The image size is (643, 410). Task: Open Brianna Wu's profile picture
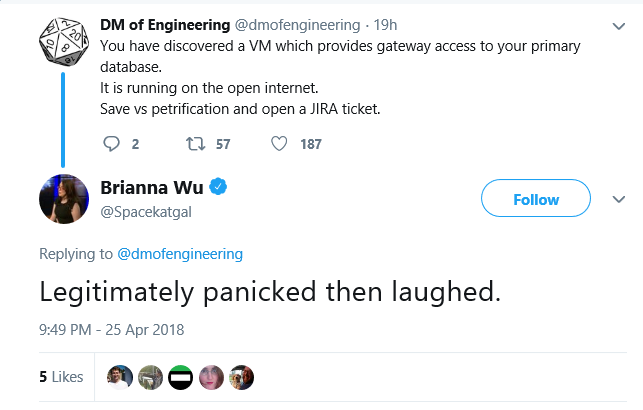(x=64, y=199)
